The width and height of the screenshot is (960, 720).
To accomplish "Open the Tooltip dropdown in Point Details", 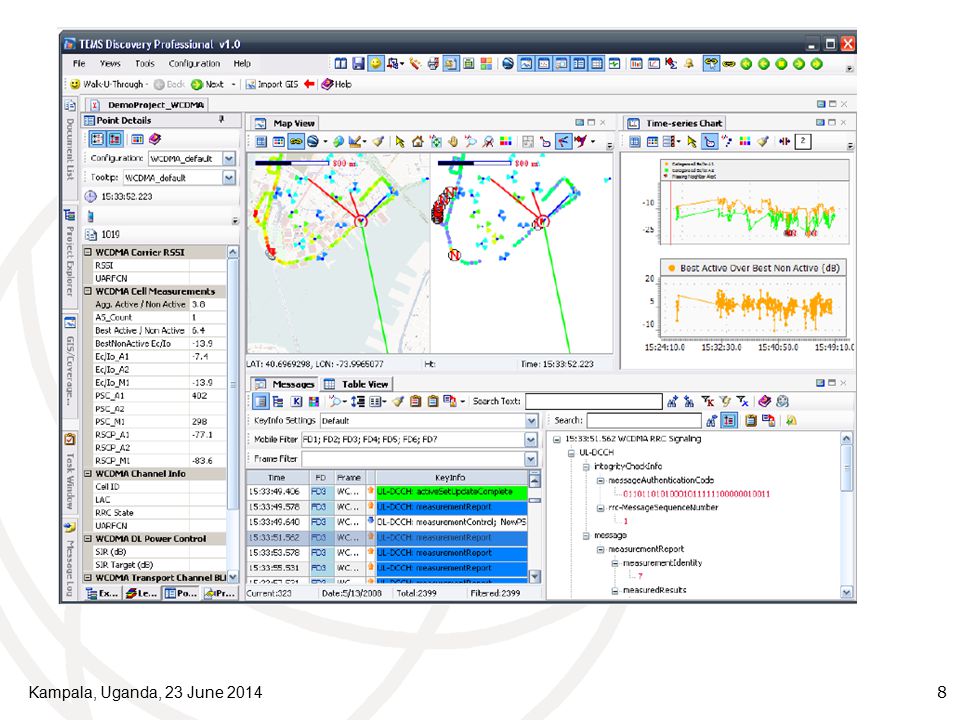I will (229, 178).
